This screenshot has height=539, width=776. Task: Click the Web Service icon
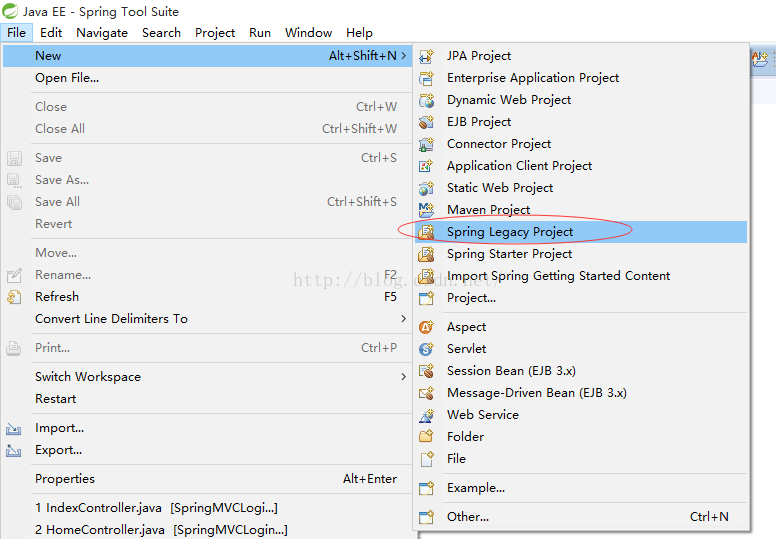[x=426, y=415]
